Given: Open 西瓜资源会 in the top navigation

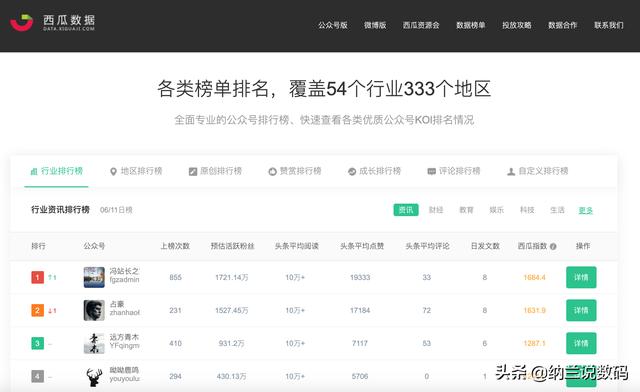Looking at the screenshot, I should click(x=421, y=25).
